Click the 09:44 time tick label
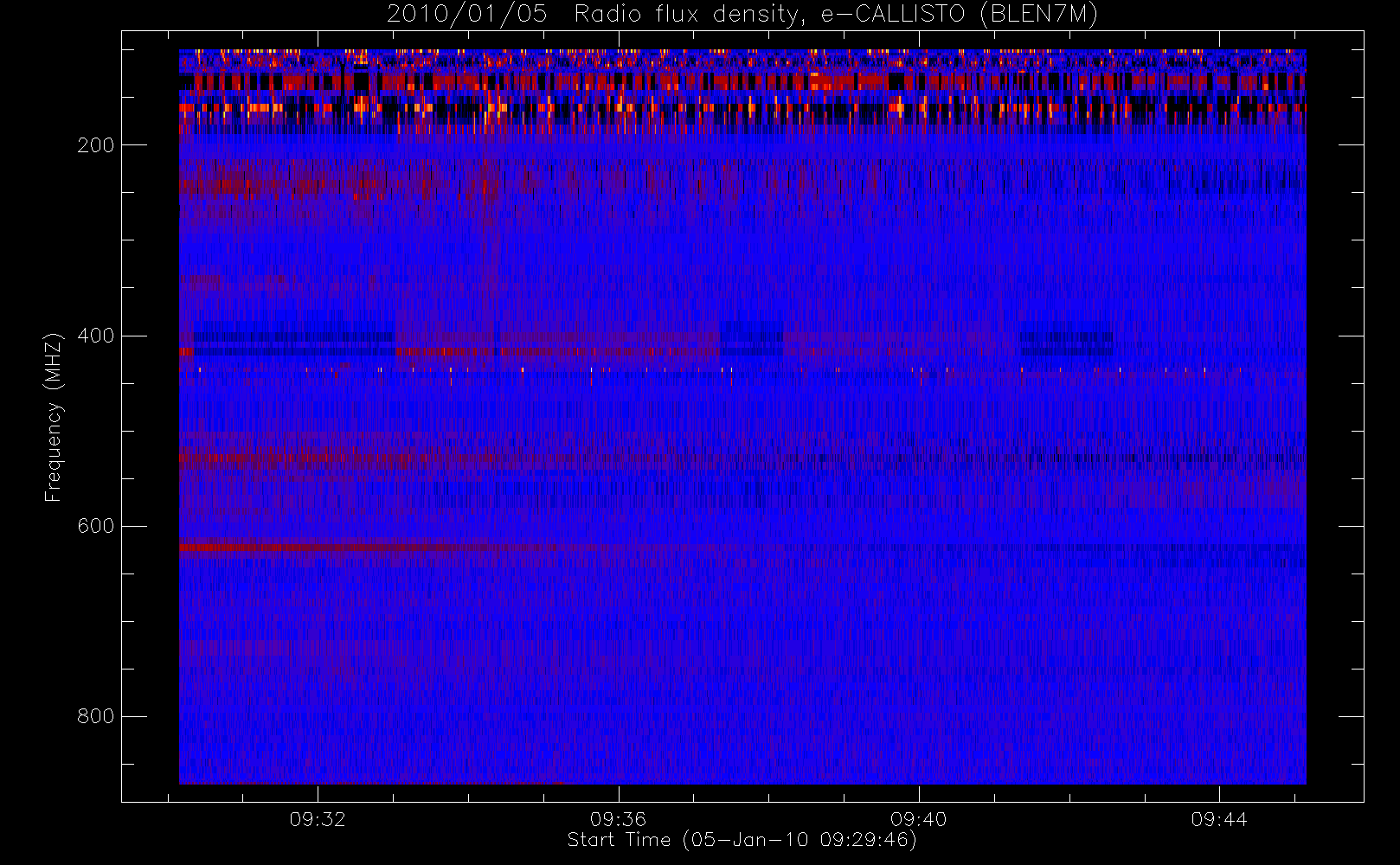 1219,819
